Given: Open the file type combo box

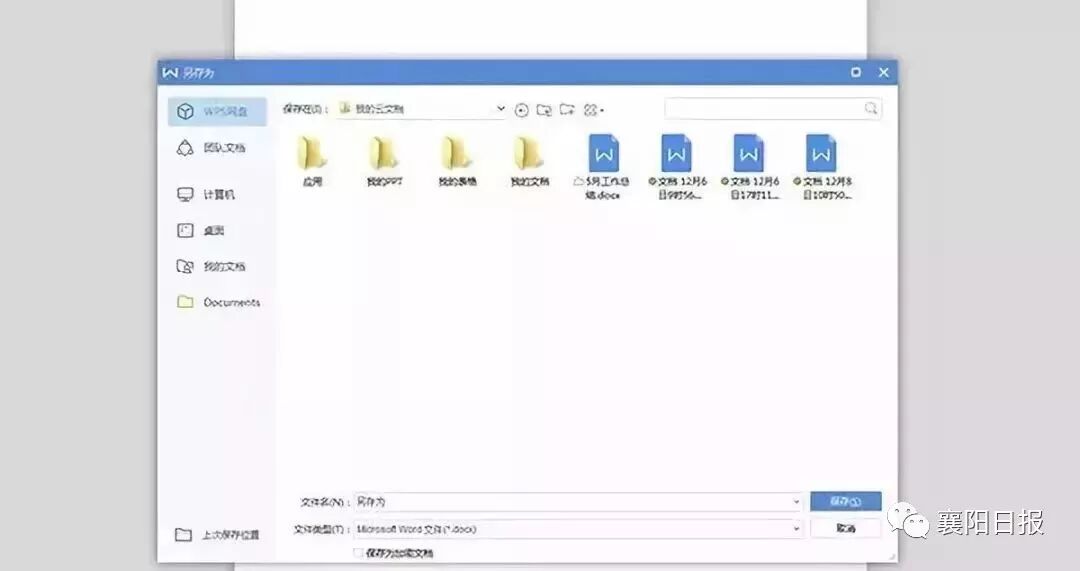Looking at the screenshot, I should click(x=579, y=529).
